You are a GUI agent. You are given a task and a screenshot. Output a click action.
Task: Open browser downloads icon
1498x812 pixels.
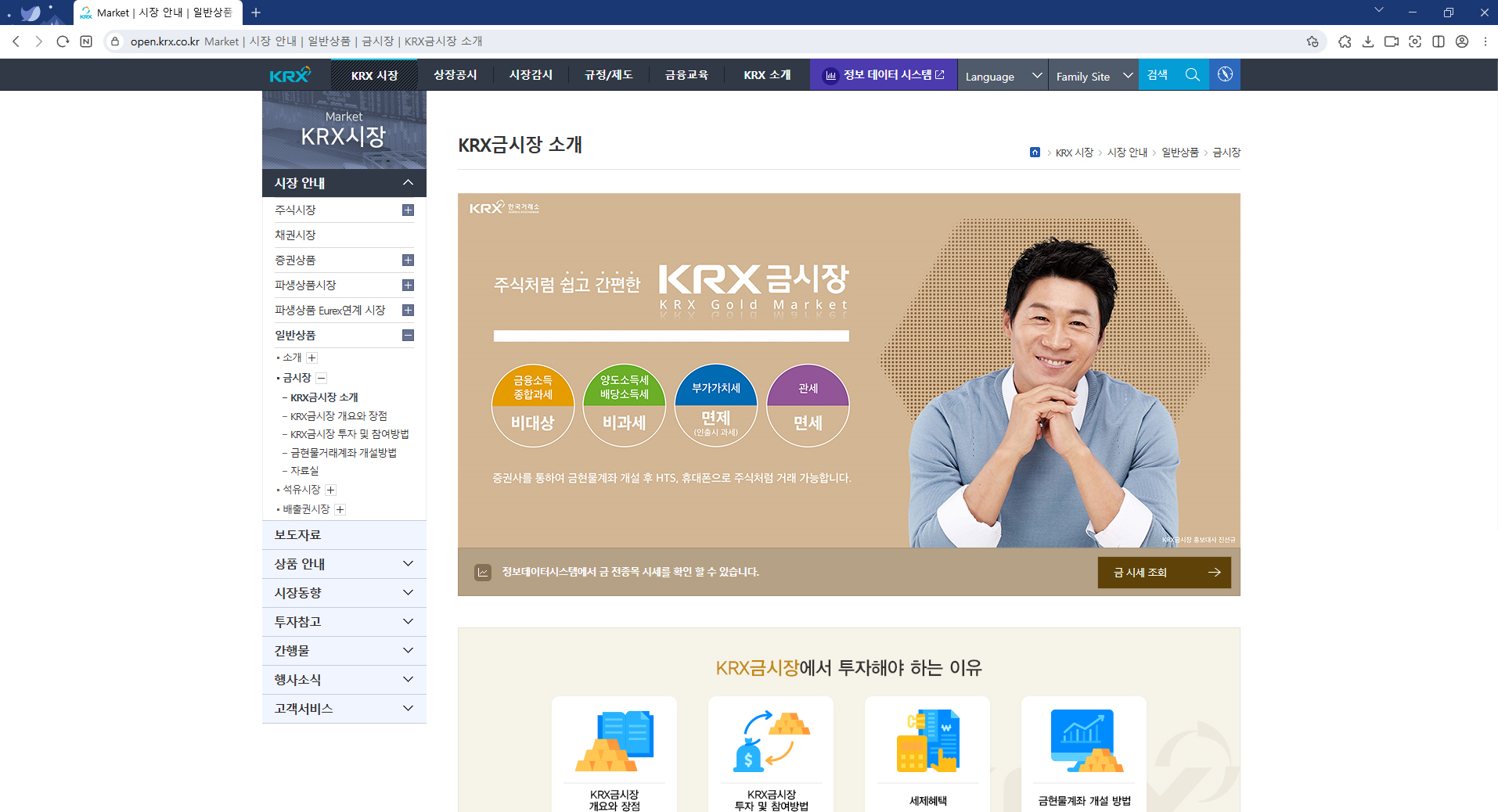pyautogui.click(x=1368, y=41)
